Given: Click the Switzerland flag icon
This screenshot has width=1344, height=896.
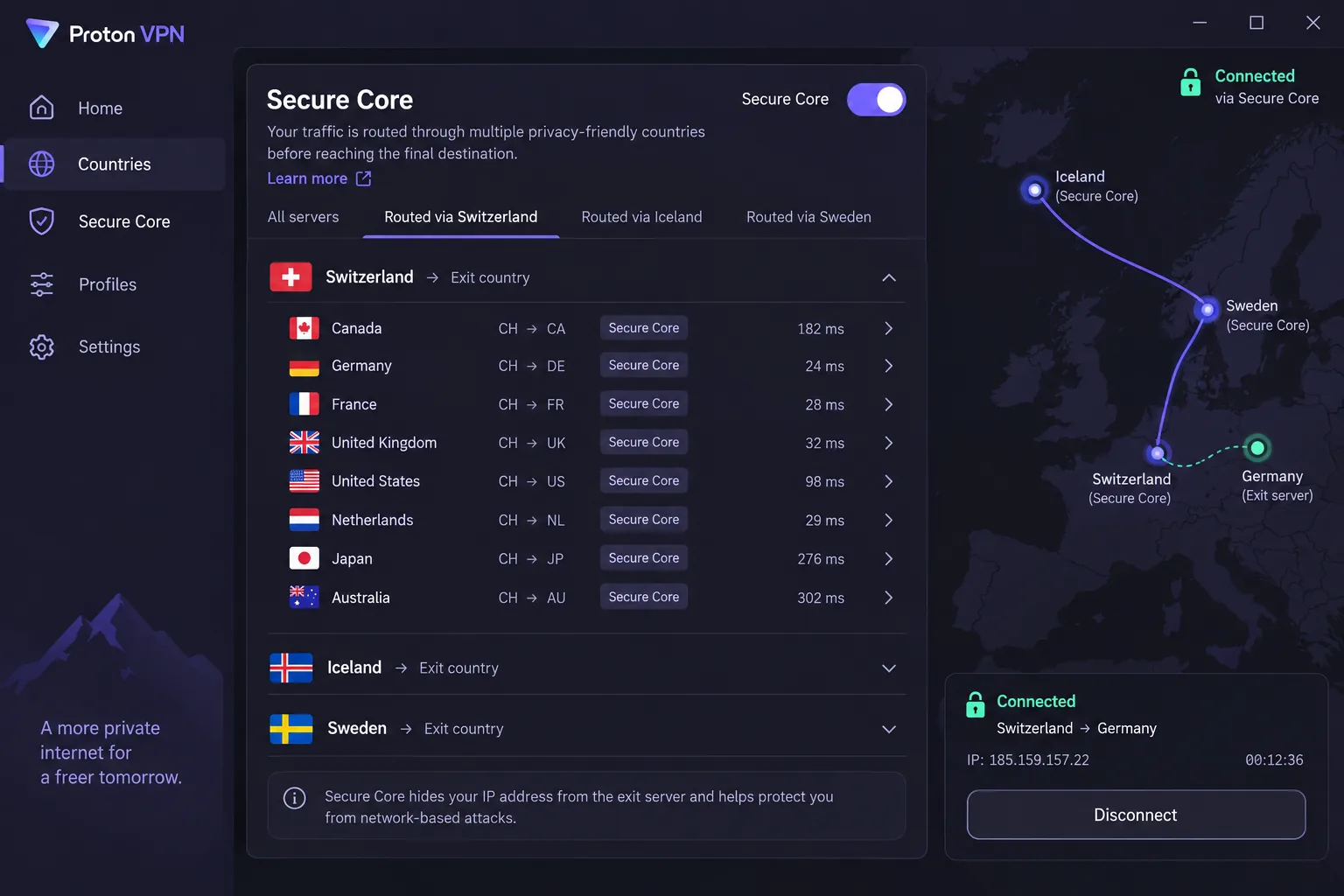Looking at the screenshot, I should [x=291, y=277].
